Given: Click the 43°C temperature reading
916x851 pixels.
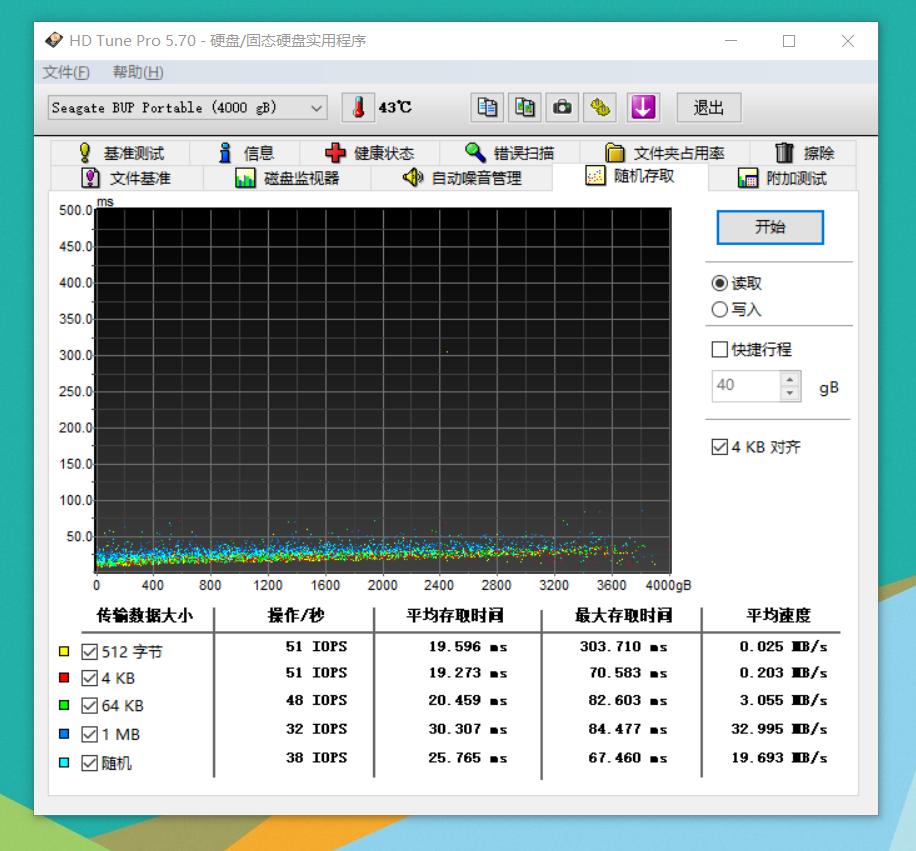Looking at the screenshot, I should (x=395, y=107).
